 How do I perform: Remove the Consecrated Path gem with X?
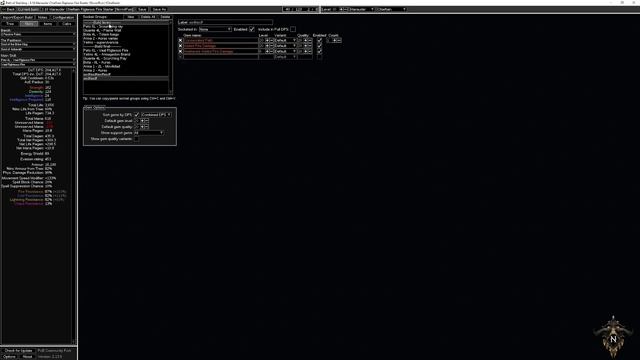180,40
